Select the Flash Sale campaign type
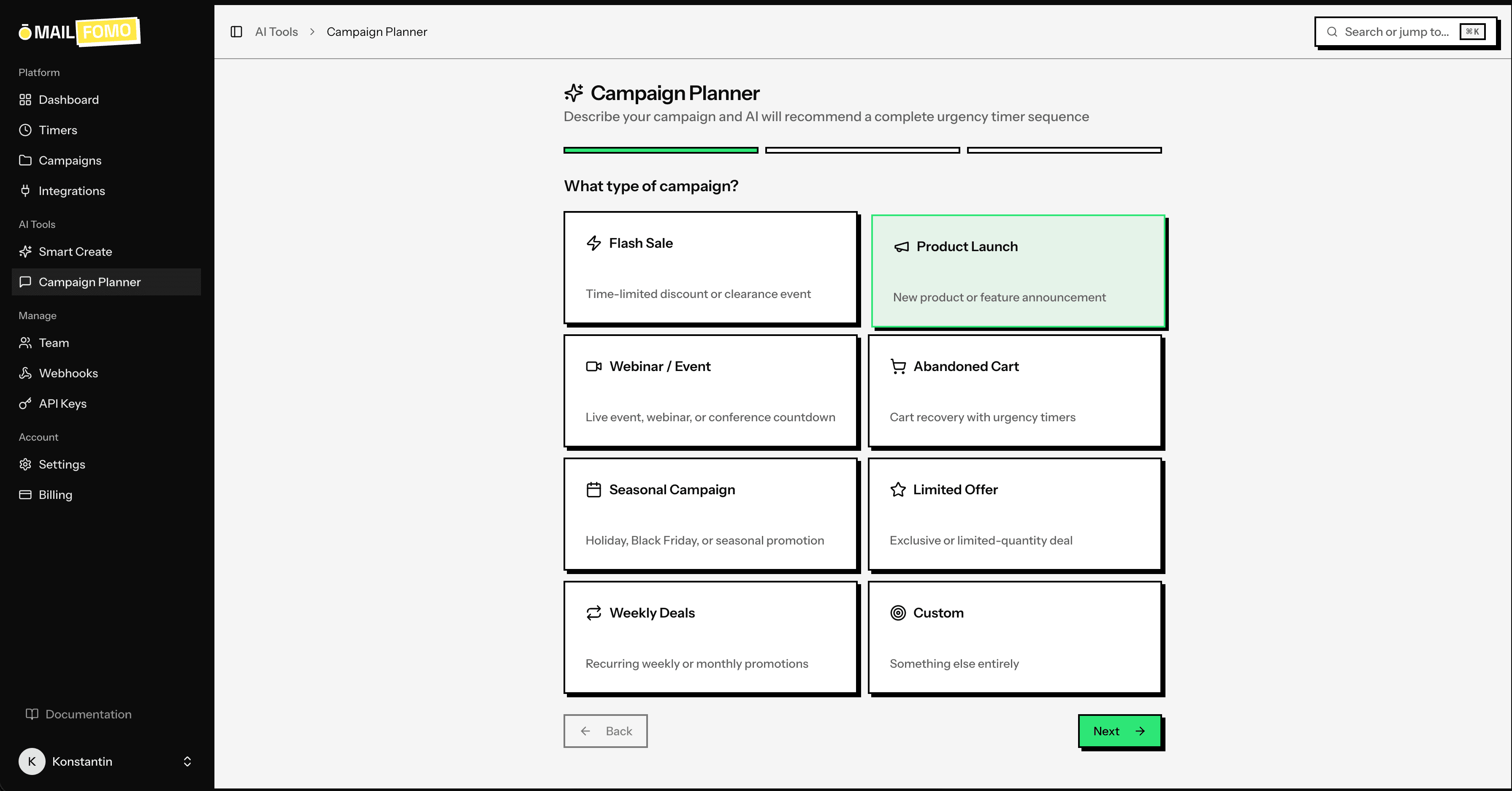Viewport: 1512px width, 791px height. pyautogui.click(x=710, y=268)
